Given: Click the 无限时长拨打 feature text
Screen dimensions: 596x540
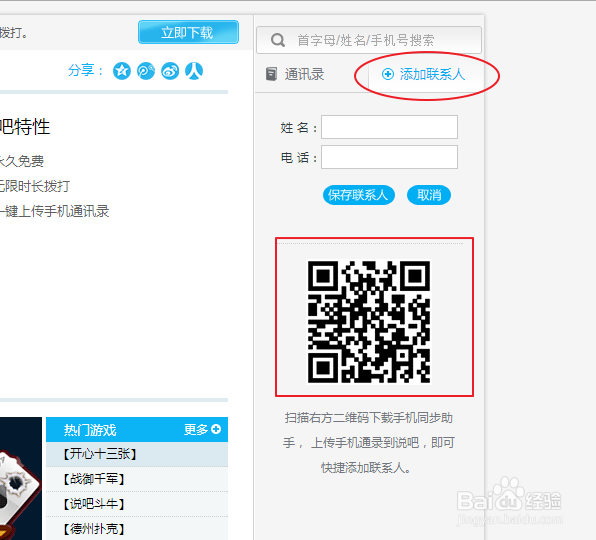Looking at the screenshot, I should [35, 186].
